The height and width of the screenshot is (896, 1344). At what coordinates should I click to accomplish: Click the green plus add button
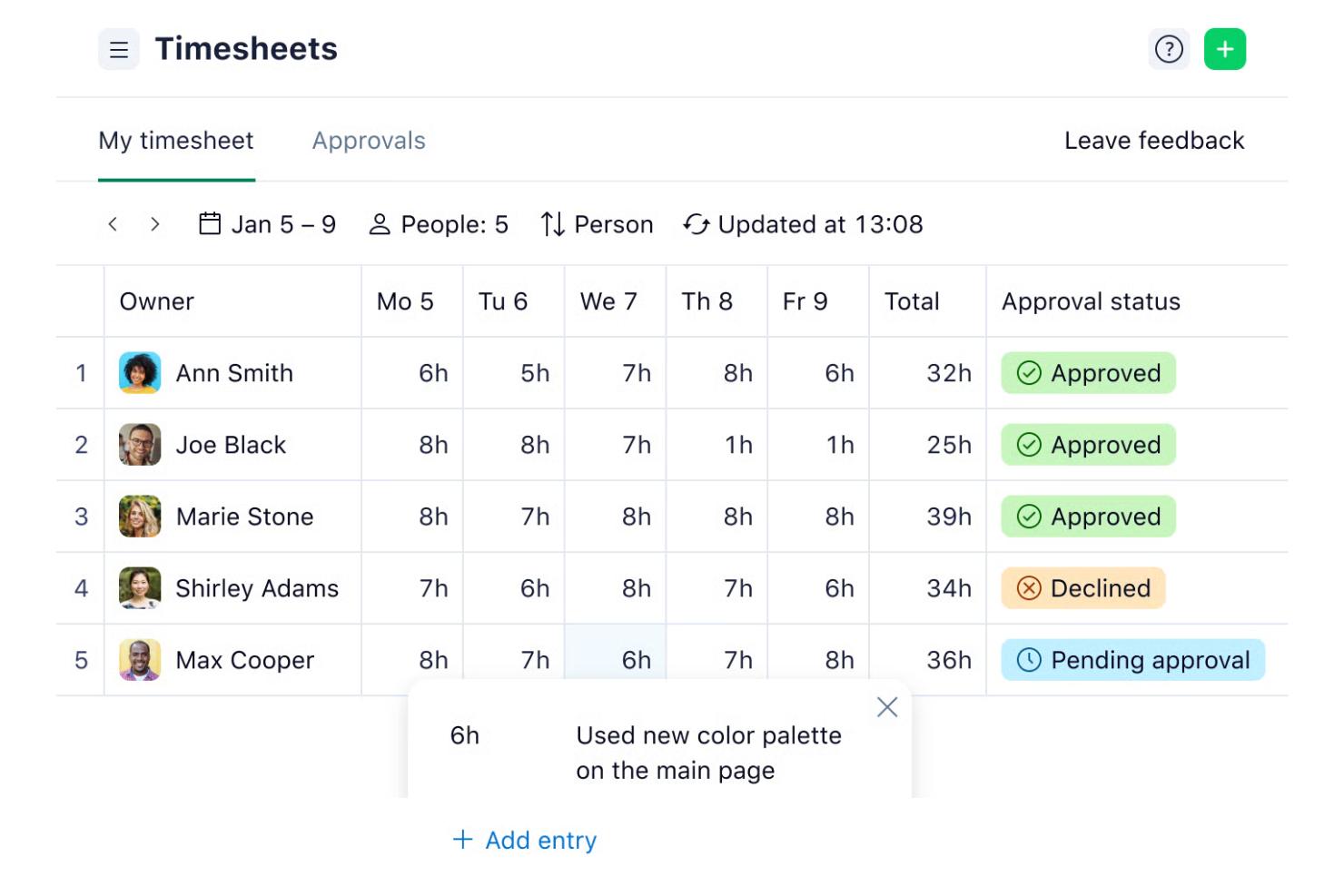[x=1225, y=49]
